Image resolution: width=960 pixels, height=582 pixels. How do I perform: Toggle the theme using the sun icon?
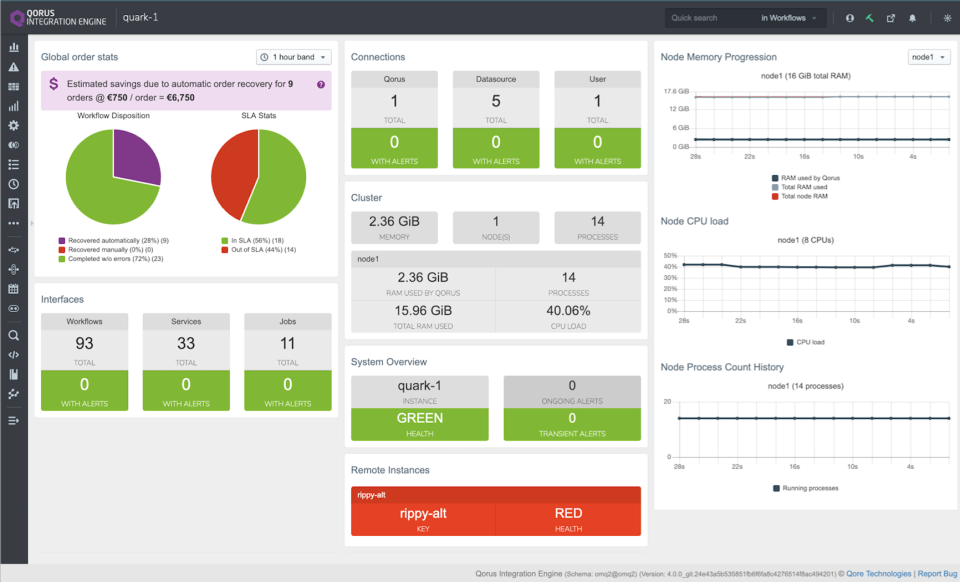click(947, 18)
